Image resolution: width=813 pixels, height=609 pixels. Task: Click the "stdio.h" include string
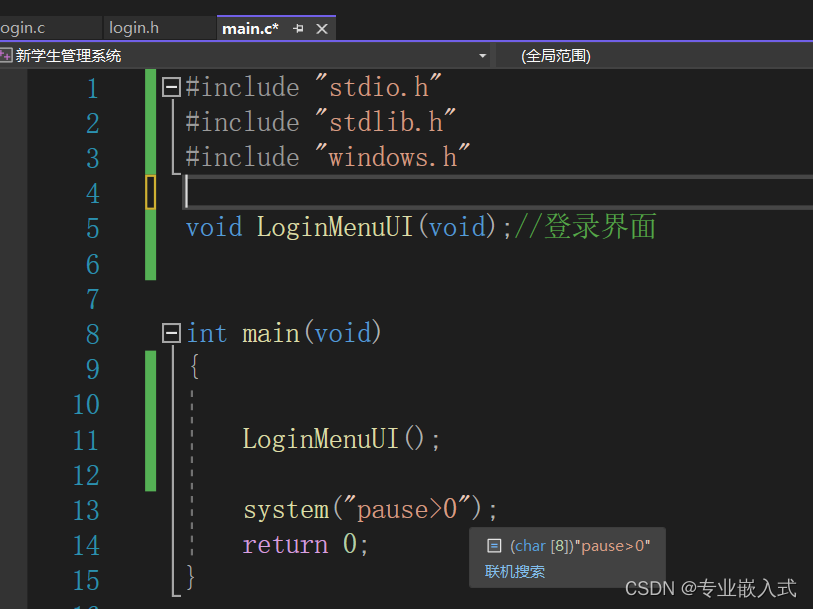(379, 86)
